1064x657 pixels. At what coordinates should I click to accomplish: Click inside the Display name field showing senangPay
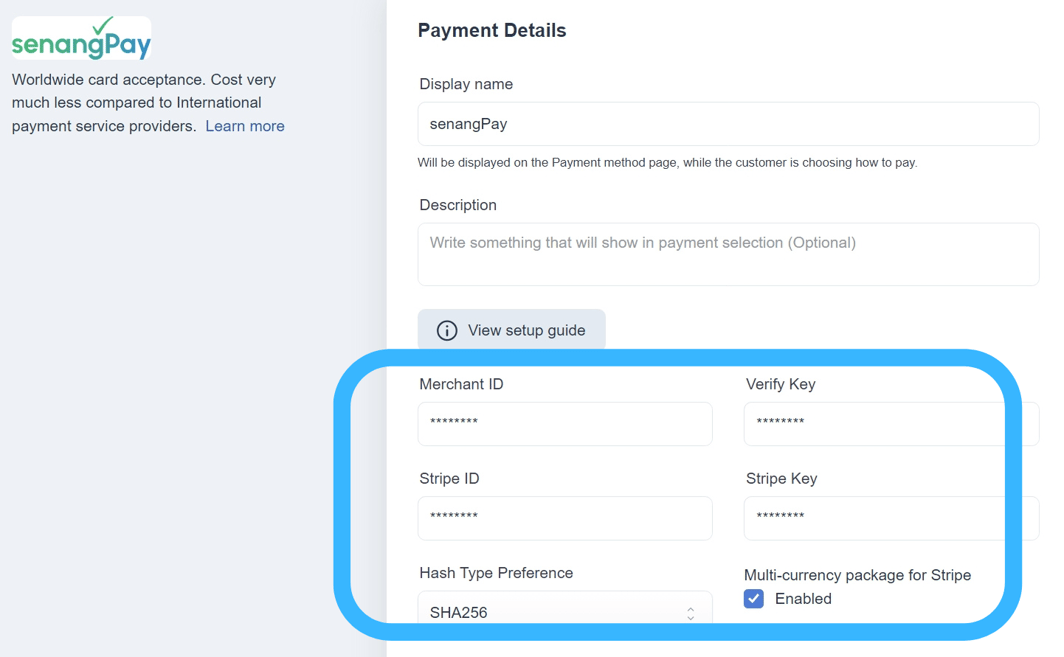728,123
